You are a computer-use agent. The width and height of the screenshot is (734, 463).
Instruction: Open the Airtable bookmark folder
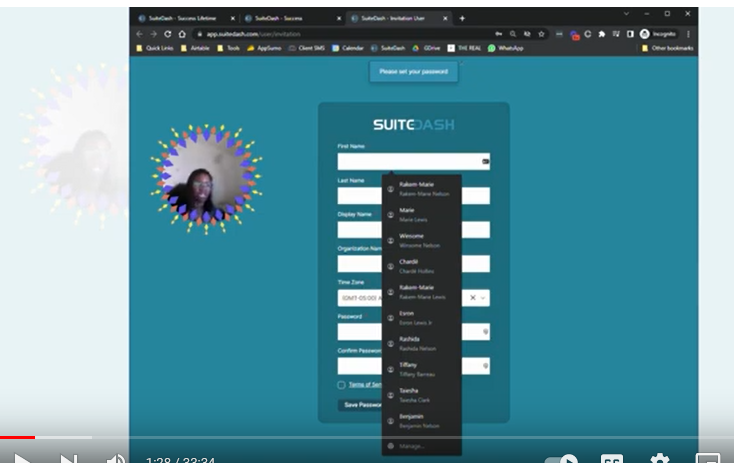coord(195,48)
